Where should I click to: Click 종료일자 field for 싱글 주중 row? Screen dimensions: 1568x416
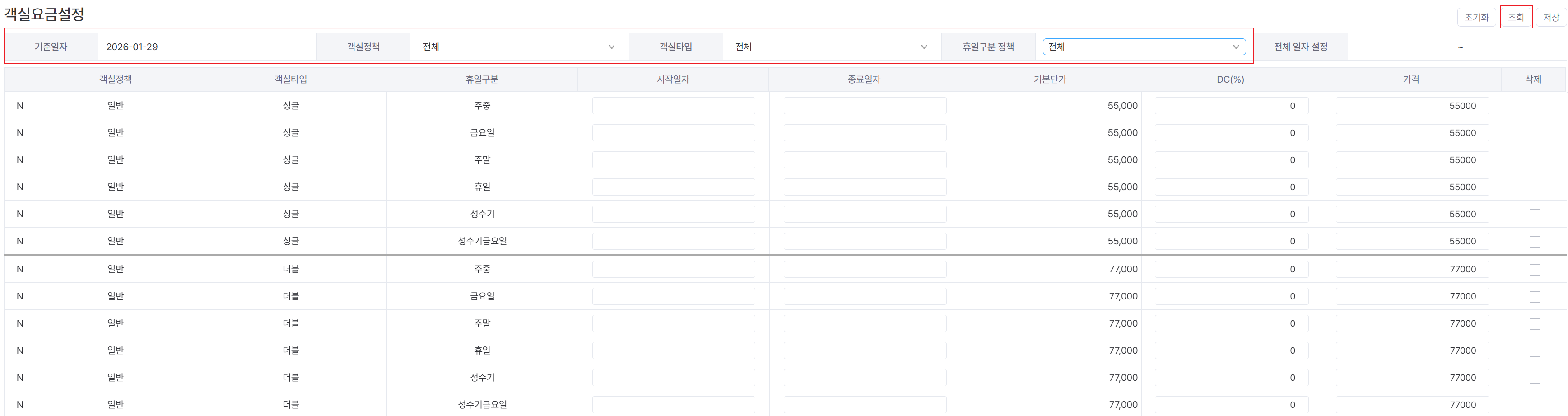point(864,106)
